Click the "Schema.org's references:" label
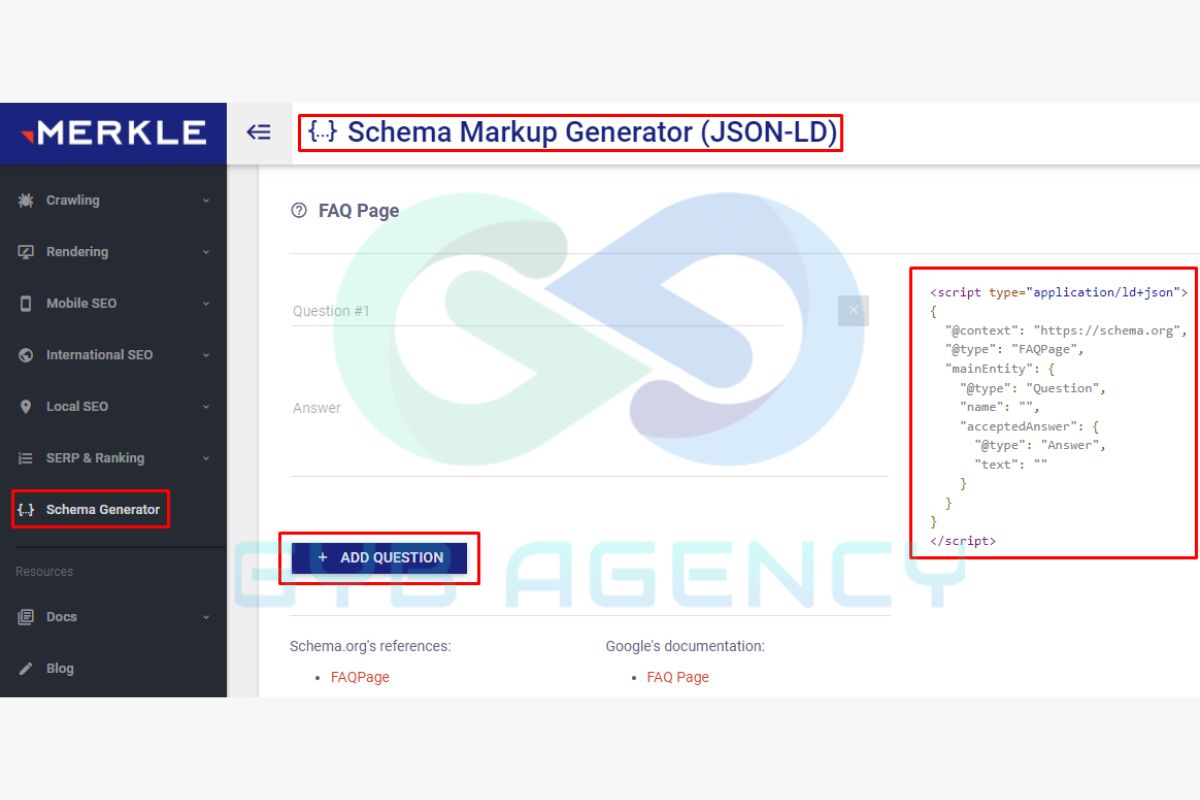This screenshot has width=1200, height=800. (x=370, y=646)
